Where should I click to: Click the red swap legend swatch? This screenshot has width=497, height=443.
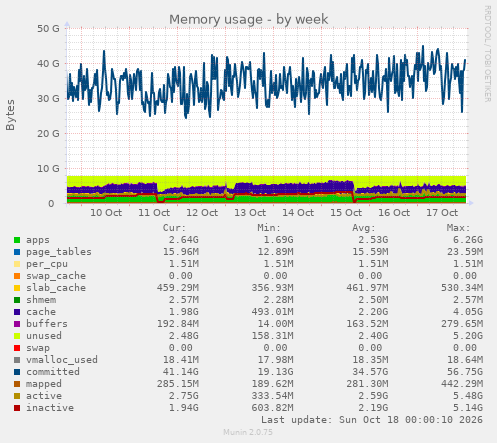17,348
